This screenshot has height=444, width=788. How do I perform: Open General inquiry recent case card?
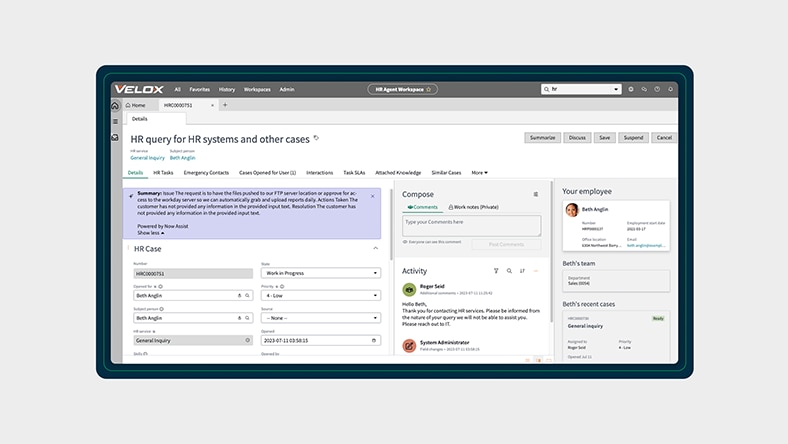point(616,335)
